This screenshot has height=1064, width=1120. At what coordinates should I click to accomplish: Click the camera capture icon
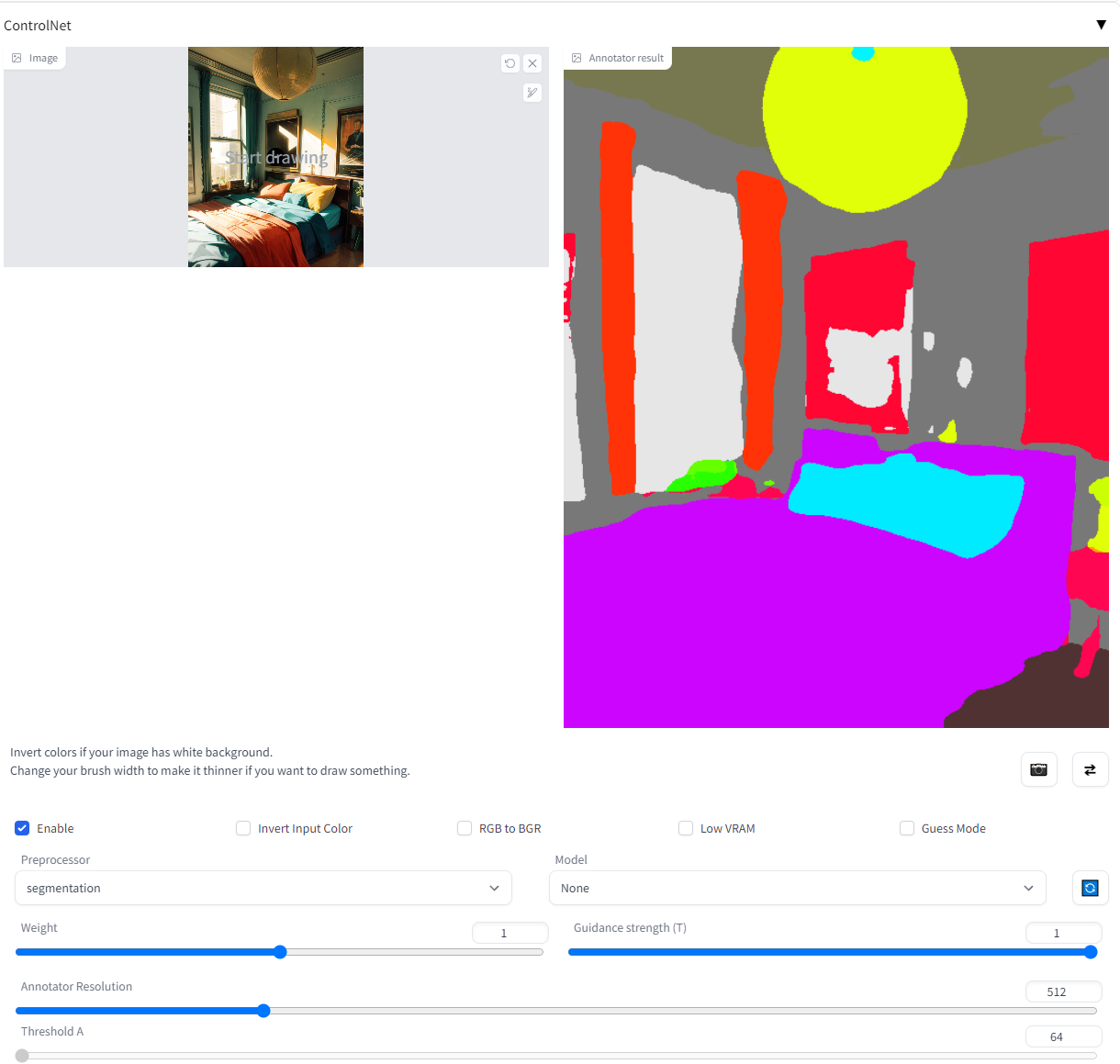pos(1038,769)
